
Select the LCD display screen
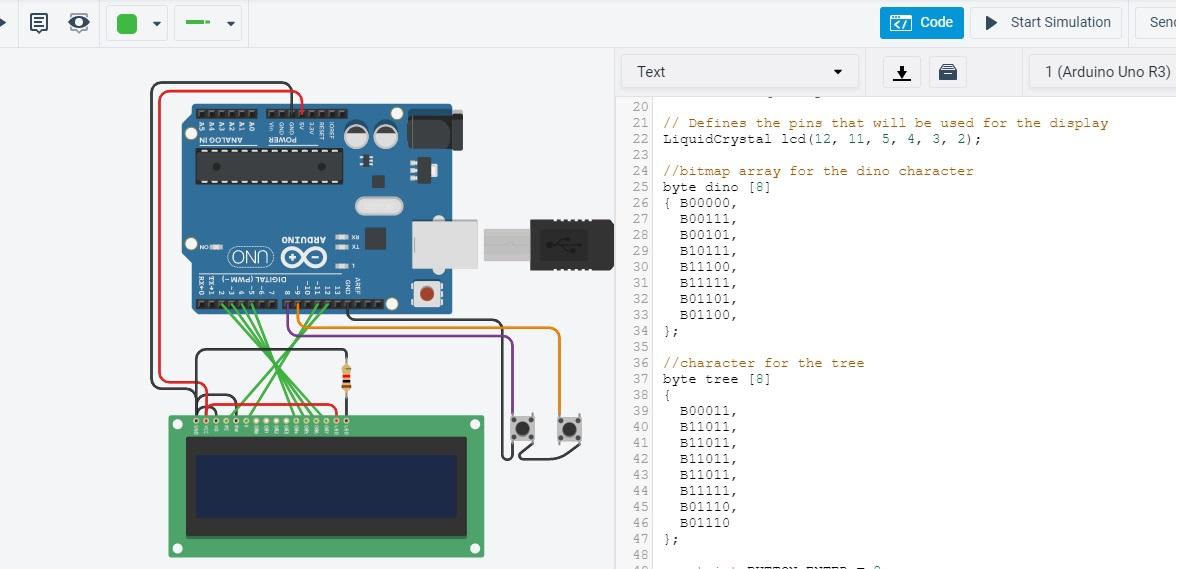[326, 486]
